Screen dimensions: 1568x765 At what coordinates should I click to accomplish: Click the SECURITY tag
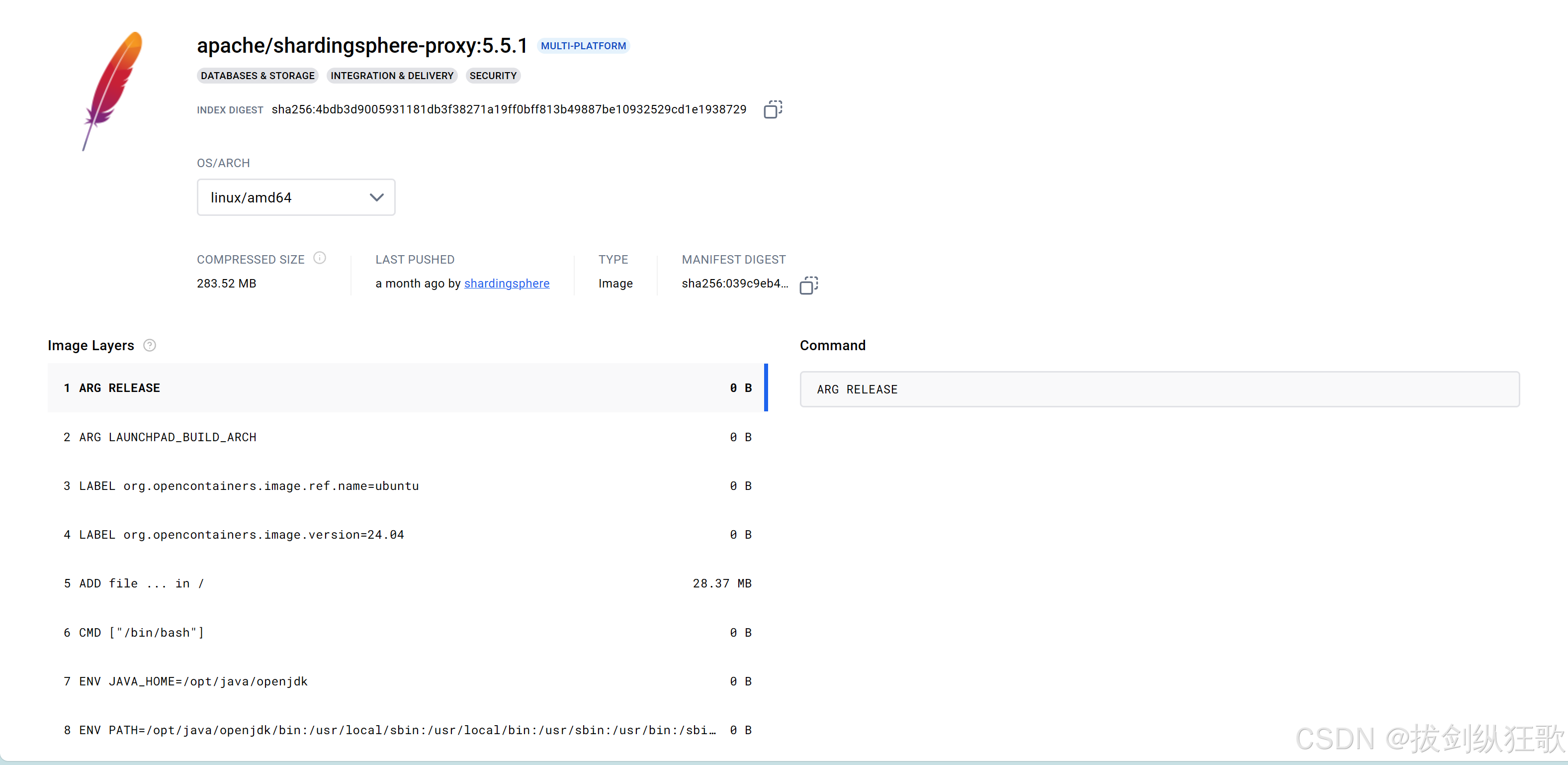point(493,76)
